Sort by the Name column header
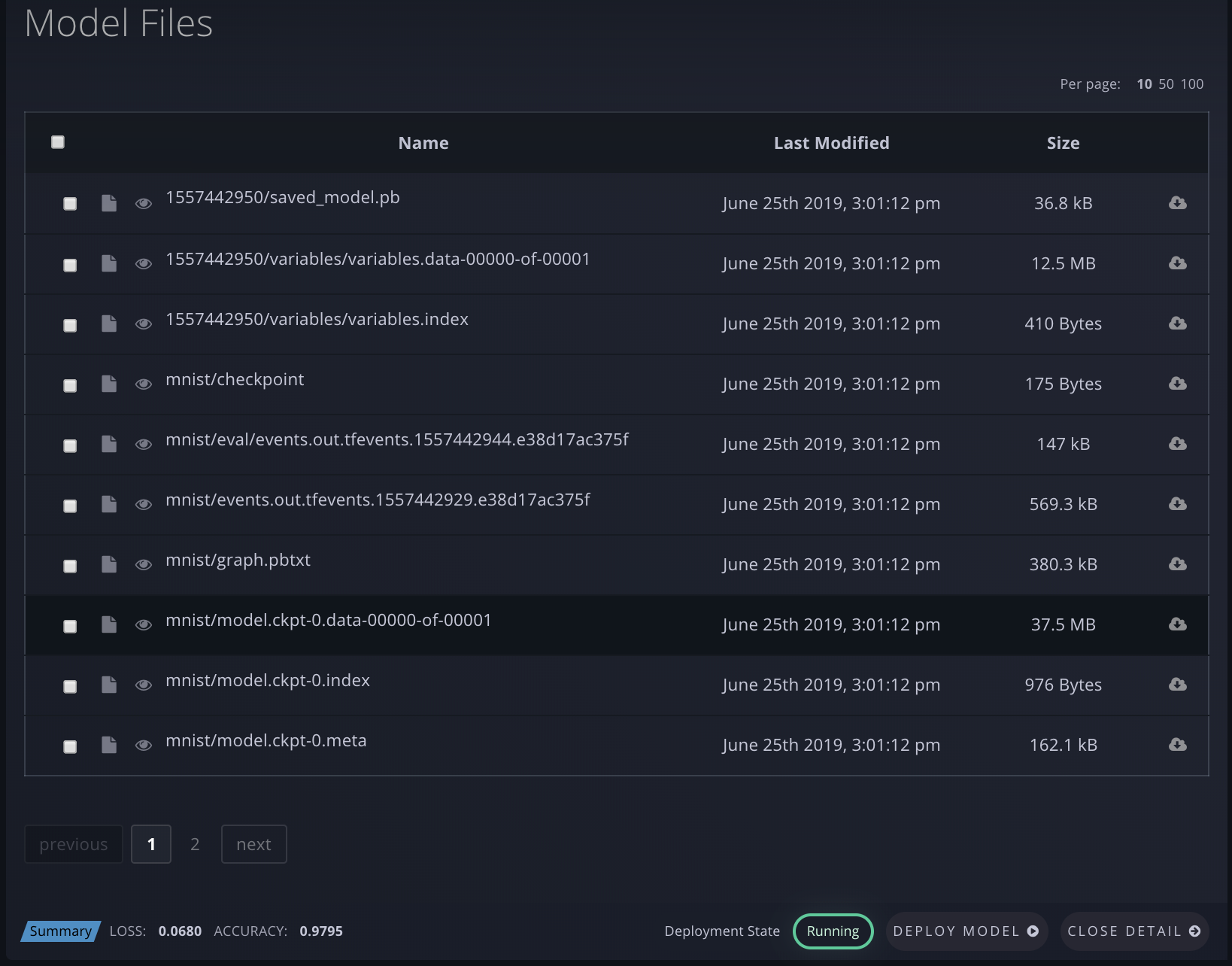 pyautogui.click(x=423, y=143)
